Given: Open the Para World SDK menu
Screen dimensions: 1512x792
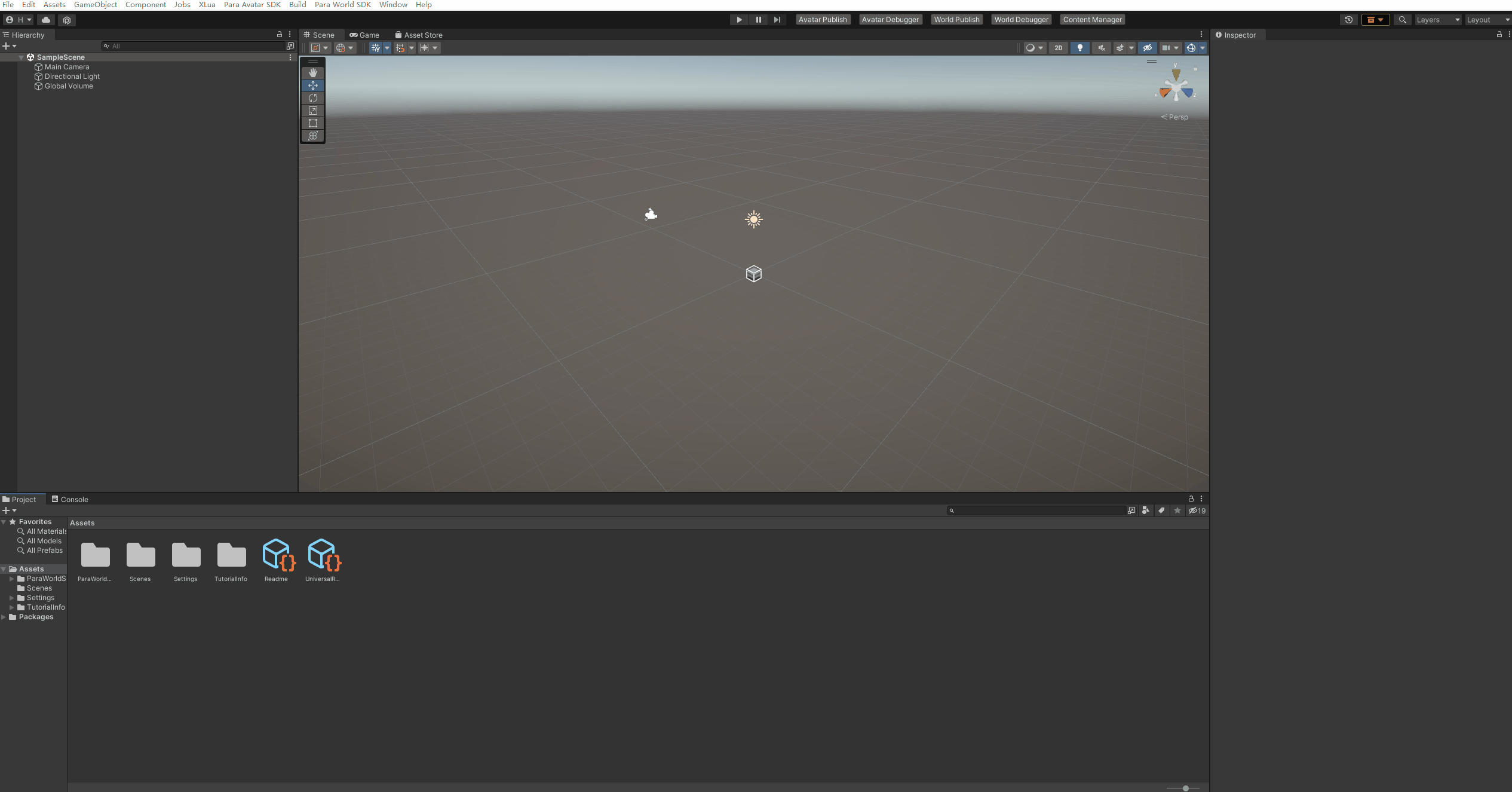Looking at the screenshot, I should pyautogui.click(x=342, y=5).
